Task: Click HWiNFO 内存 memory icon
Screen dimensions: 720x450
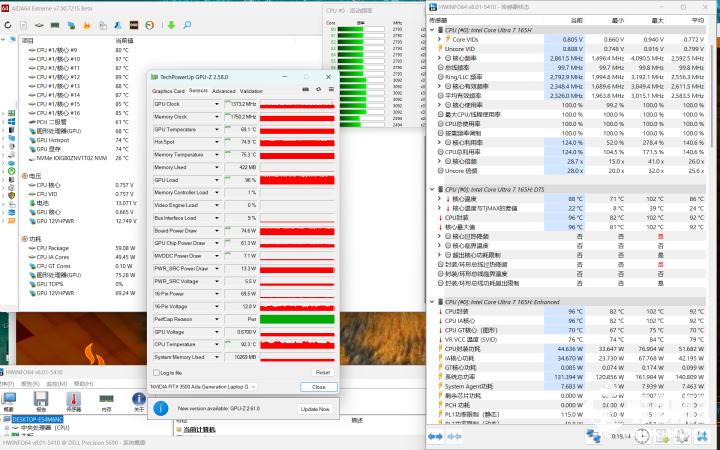Action: pyautogui.click(x=107, y=401)
